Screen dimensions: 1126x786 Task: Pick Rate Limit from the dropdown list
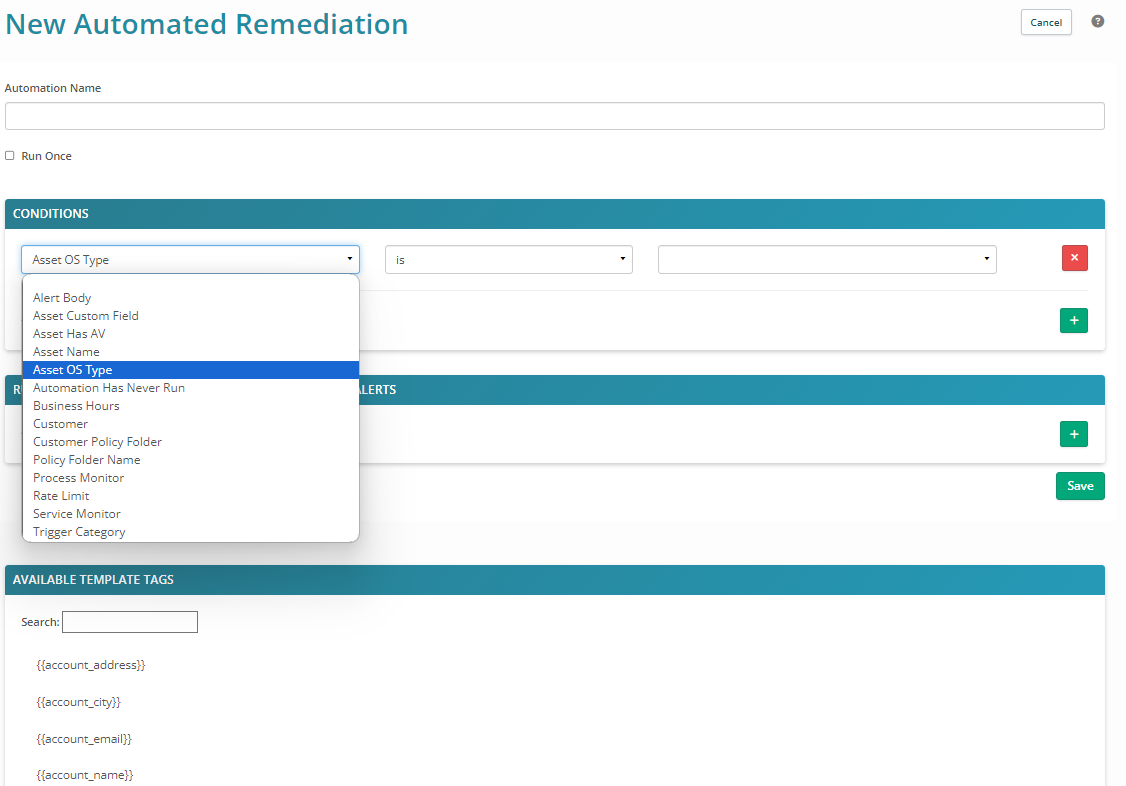[x=61, y=496]
